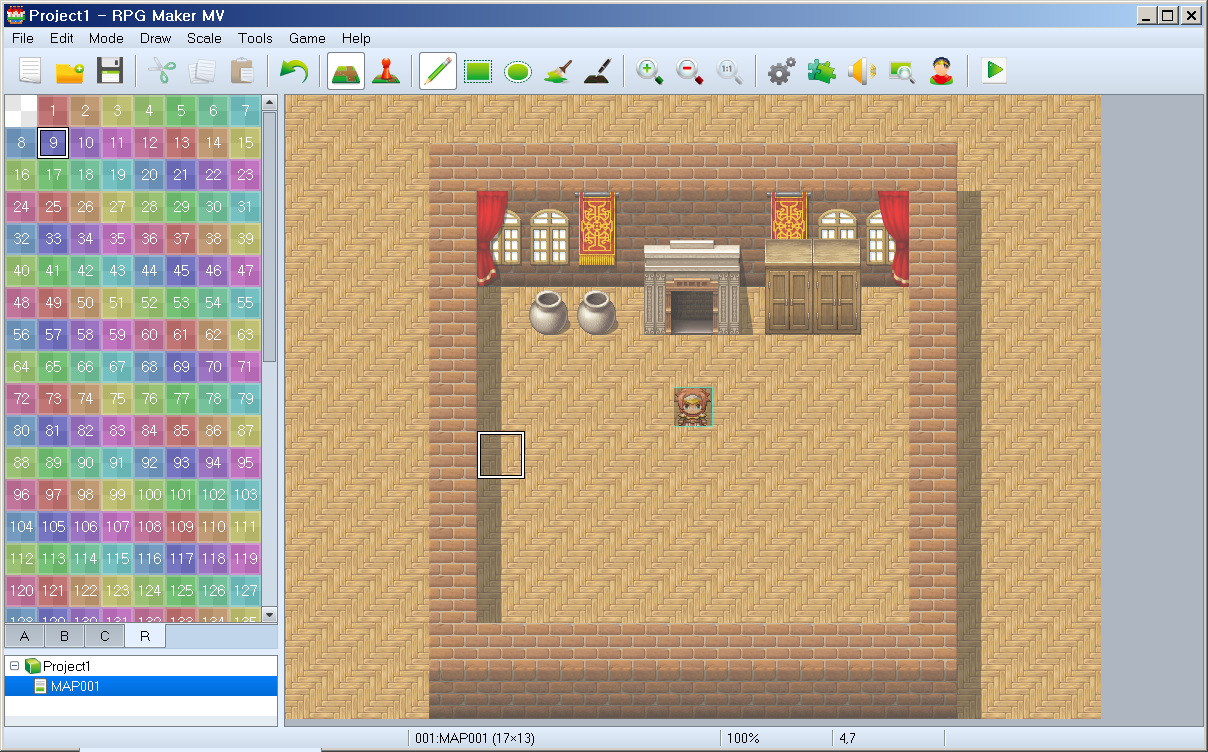1208x752 pixels.
Task: Select the Ellipse drawing tool
Action: coord(517,71)
